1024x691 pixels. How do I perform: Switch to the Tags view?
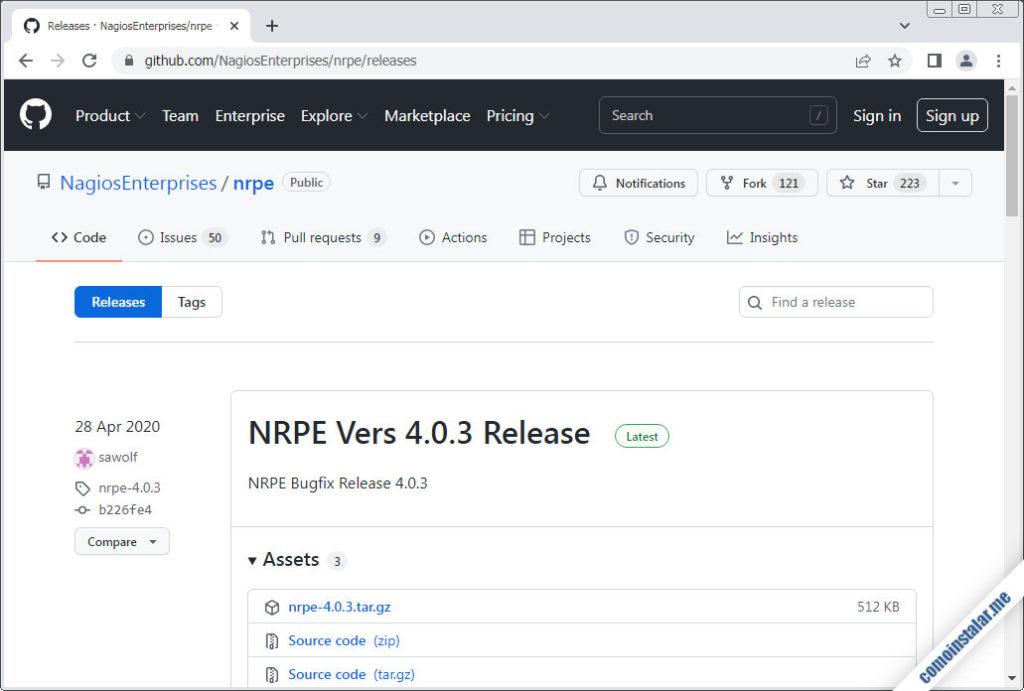coord(191,302)
